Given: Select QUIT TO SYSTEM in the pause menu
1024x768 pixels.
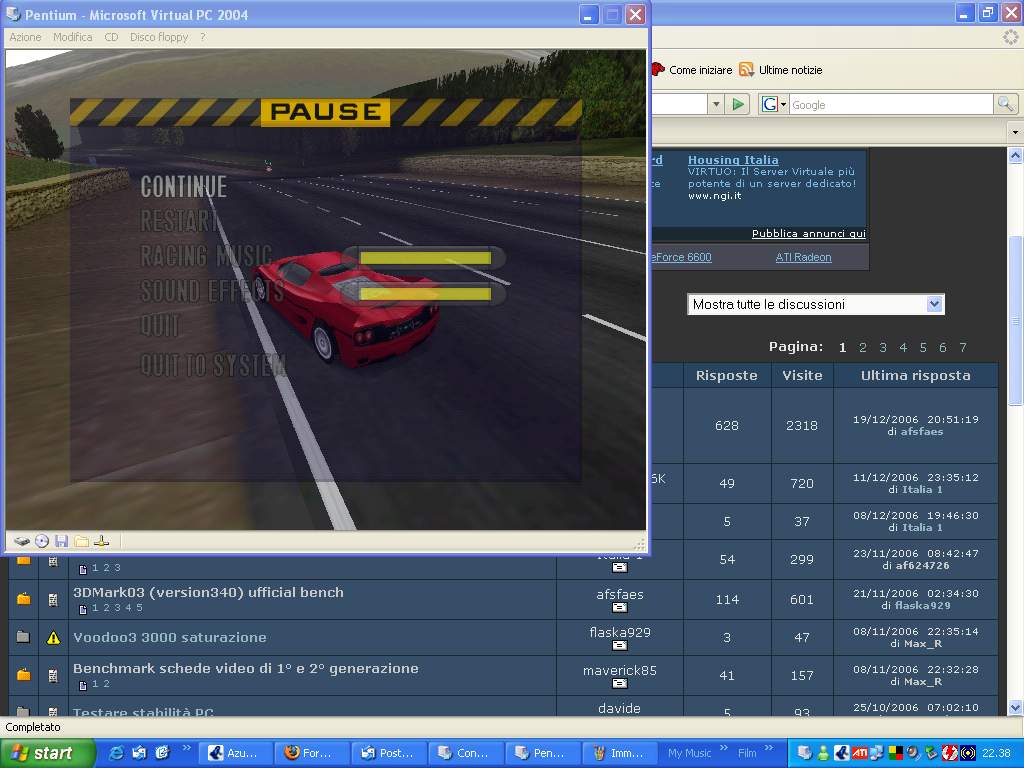Looking at the screenshot, I should (x=214, y=365).
